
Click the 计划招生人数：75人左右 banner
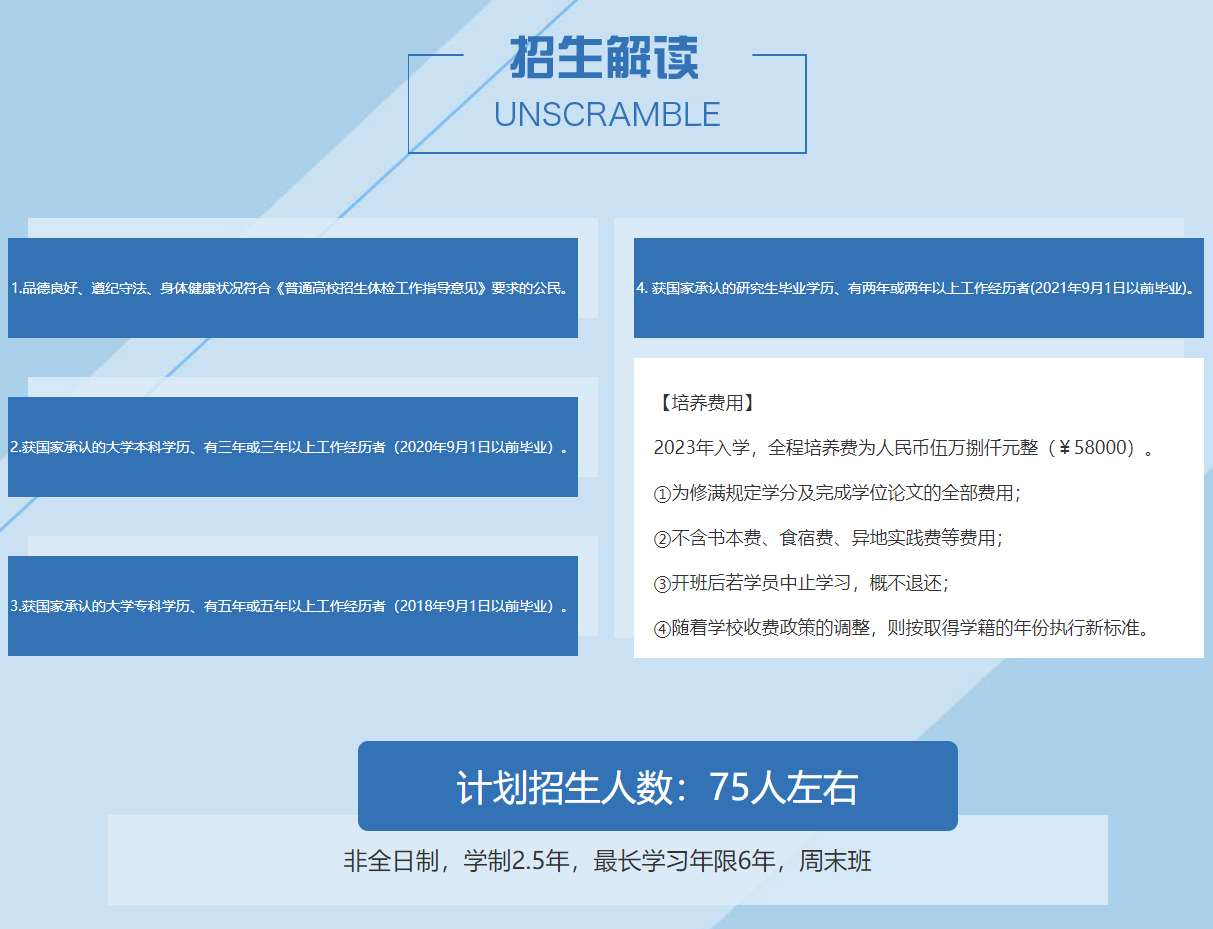(658, 786)
